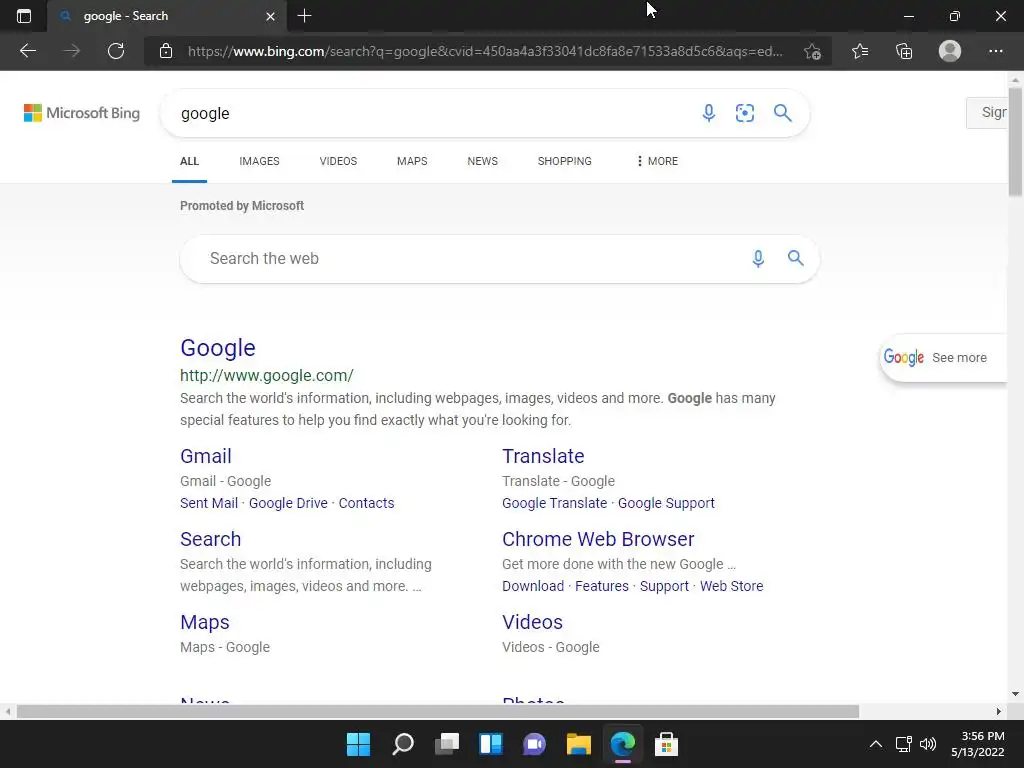Viewport: 1024px width, 768px height.
Task: Select the ALL results tab
Action: coord(189,161)
